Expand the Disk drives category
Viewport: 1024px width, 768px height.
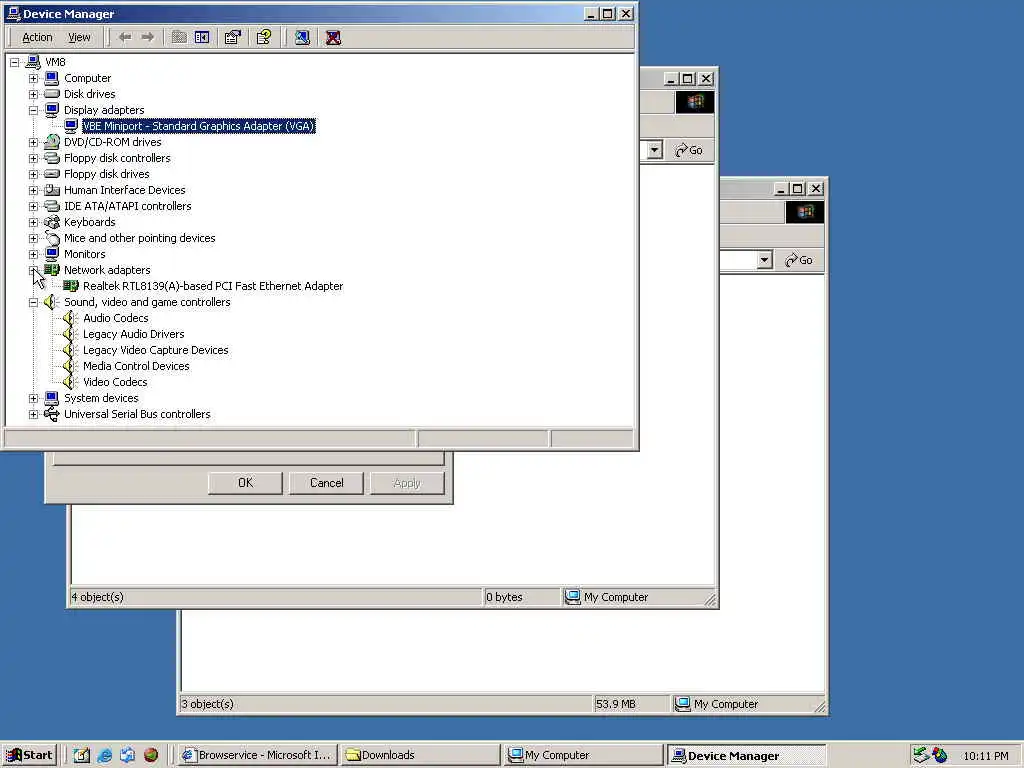(33, 94)
